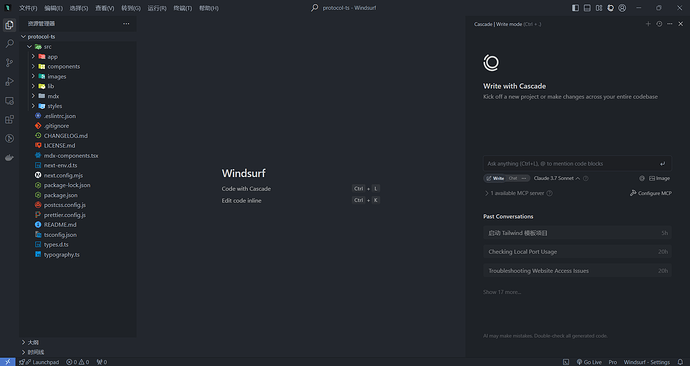Click the customize layout icon
690x366 pixels.
(x=599, y=8)
